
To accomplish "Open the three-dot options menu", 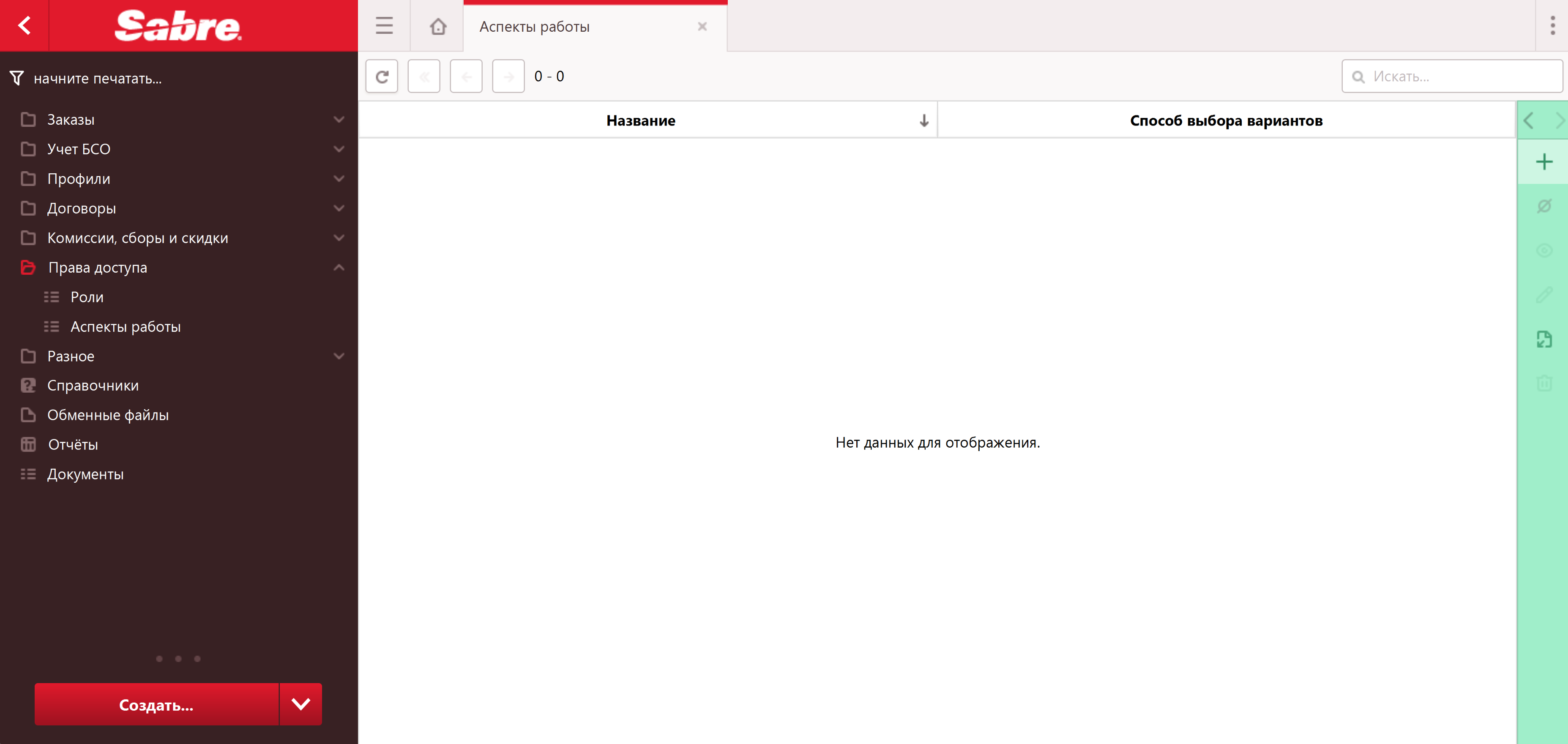I will [x=1552, y=25].
